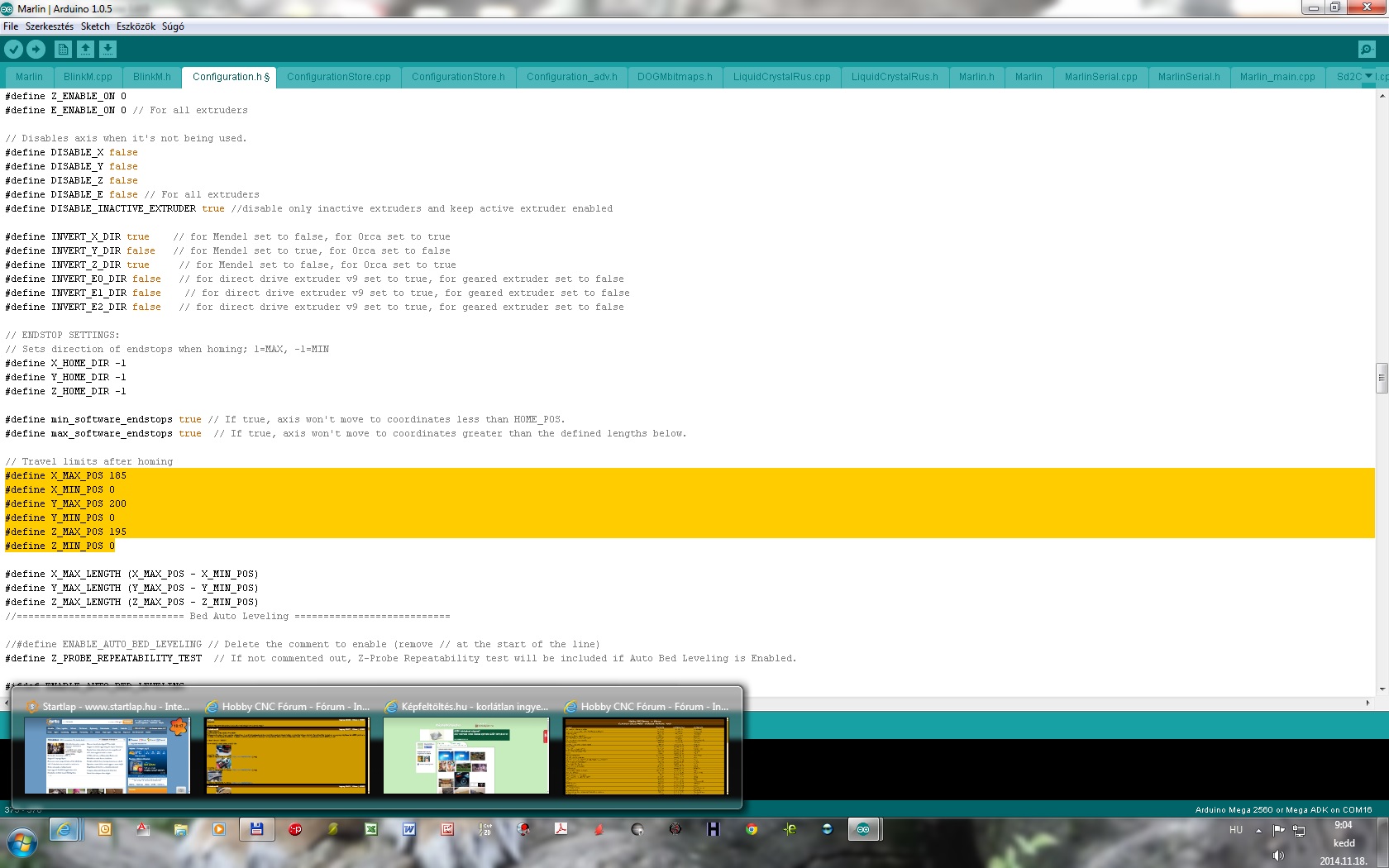Select the ConfigurationStore.cpp tab
The width and height of the screenshot is (1389, 868).
point(338,77)
